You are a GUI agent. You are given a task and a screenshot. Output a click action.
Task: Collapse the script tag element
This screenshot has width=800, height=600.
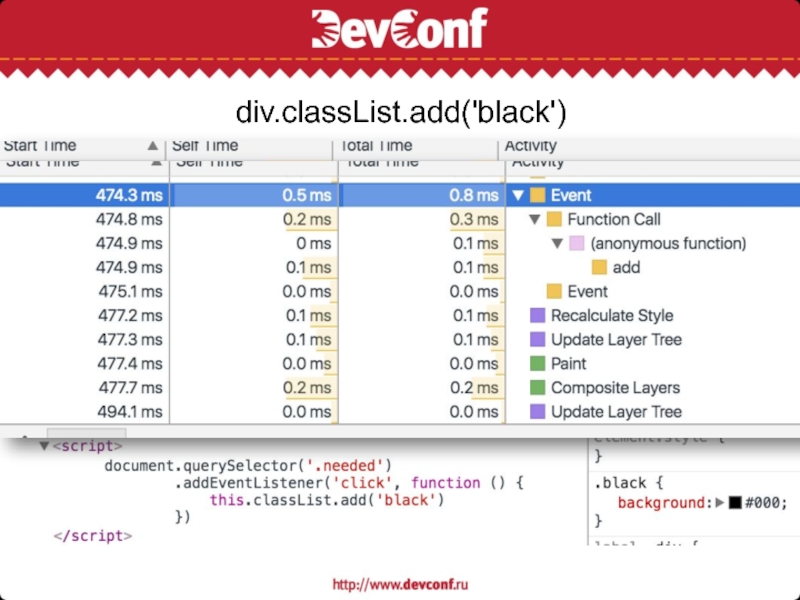(43, 447)
